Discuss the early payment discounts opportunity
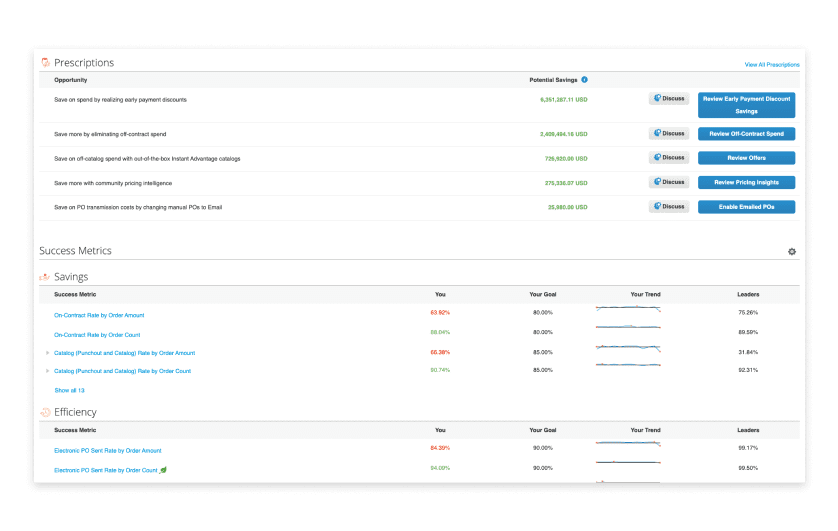Viewport: 838px width, 531px height. [669, 98]
